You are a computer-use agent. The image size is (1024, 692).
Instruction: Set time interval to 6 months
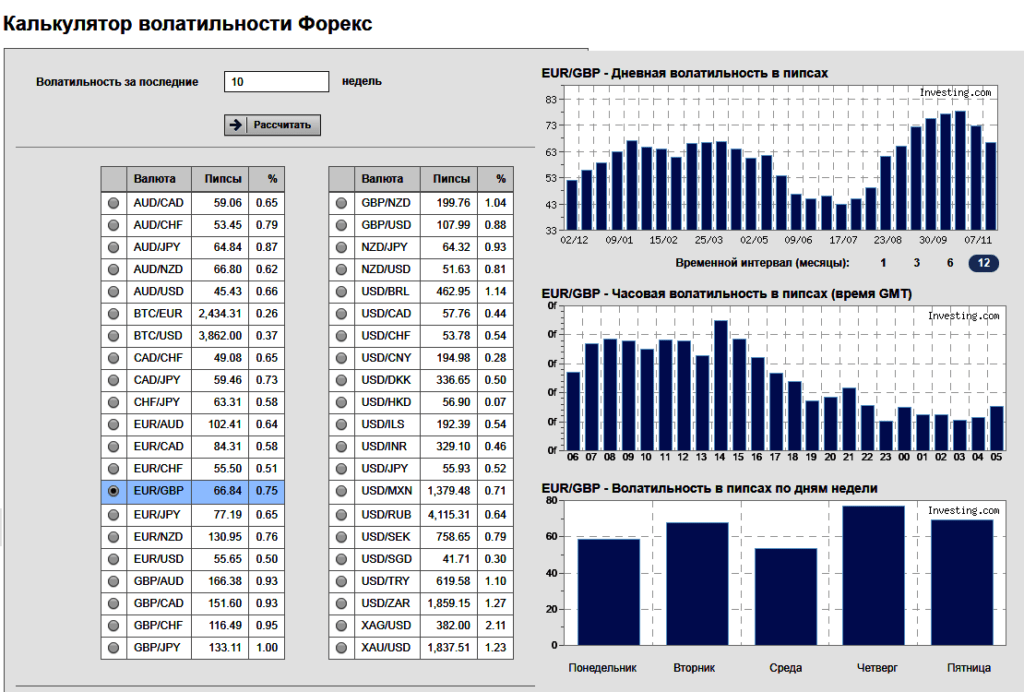[x=950, y=263]
